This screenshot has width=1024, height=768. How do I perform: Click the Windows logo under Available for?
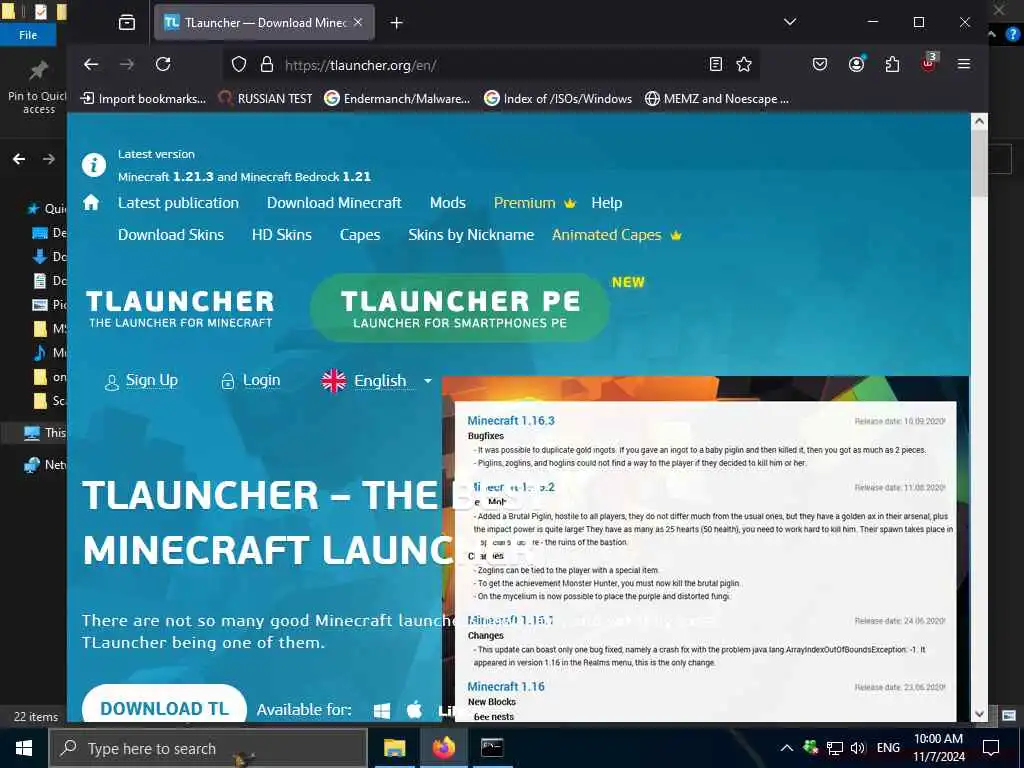382,711
